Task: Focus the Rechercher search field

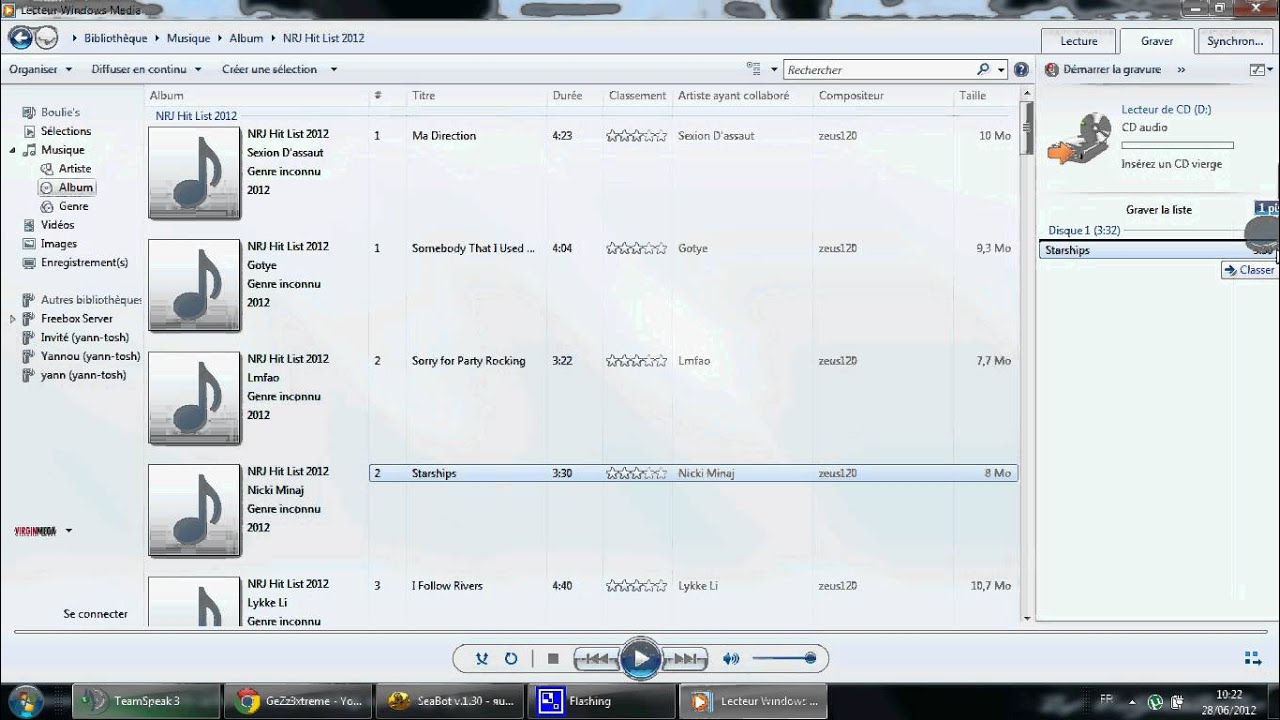Action: [x=880, y=69]
